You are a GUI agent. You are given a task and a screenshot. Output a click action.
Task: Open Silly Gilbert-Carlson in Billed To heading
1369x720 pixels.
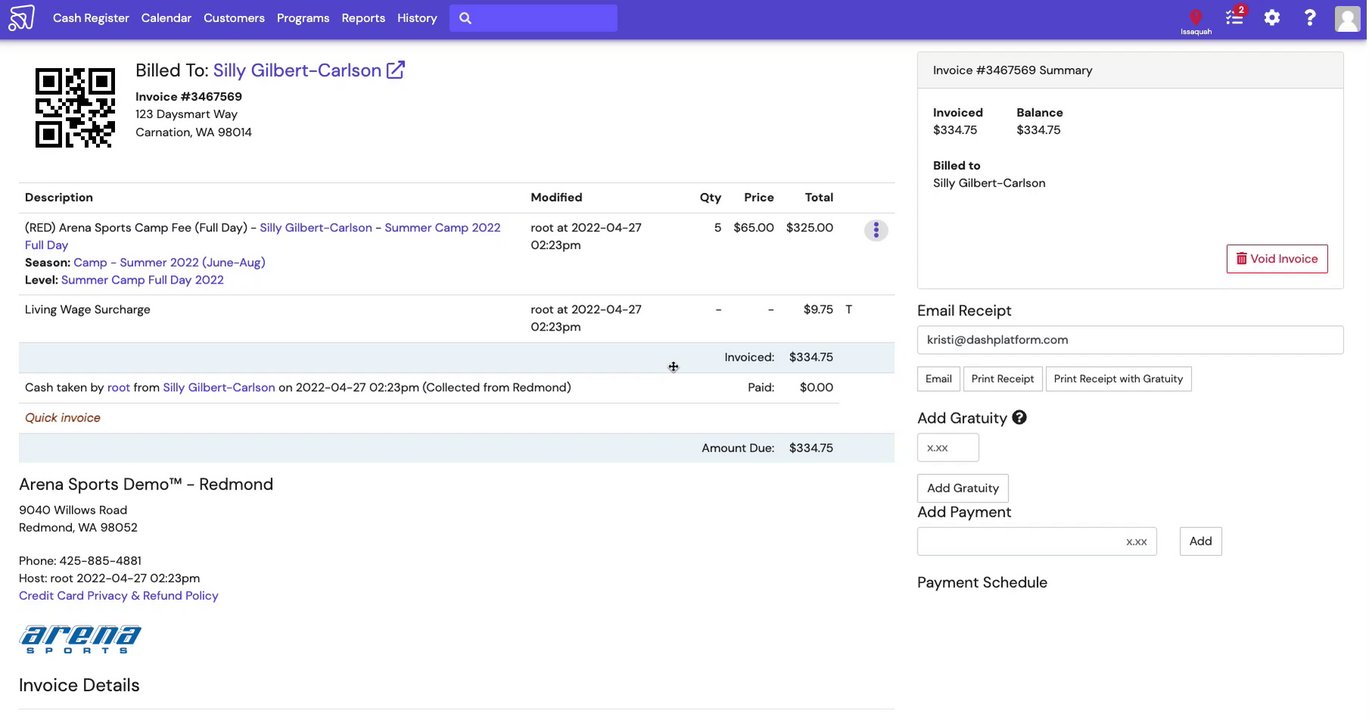[x=297, y=70]
